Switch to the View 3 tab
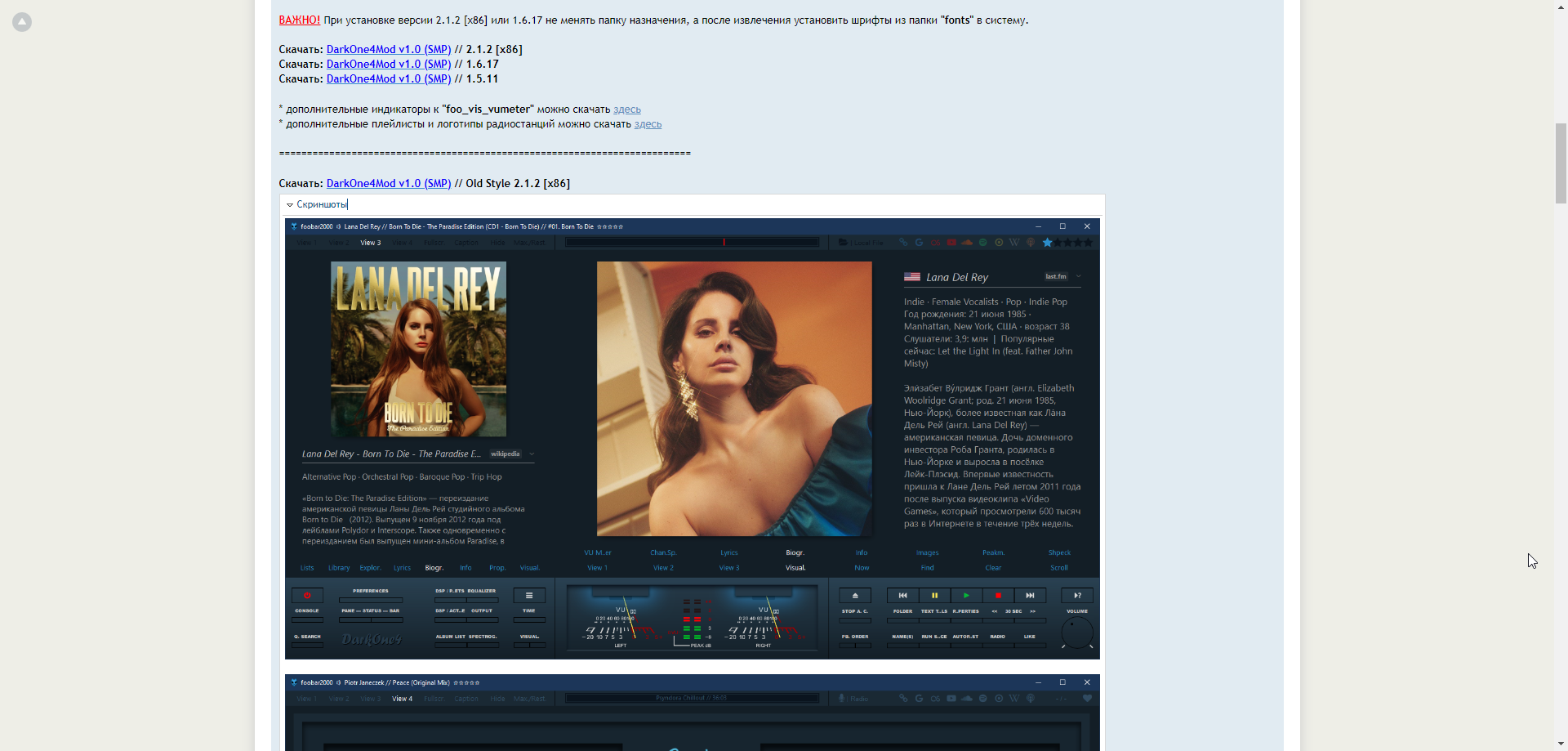 click(371, 243)
